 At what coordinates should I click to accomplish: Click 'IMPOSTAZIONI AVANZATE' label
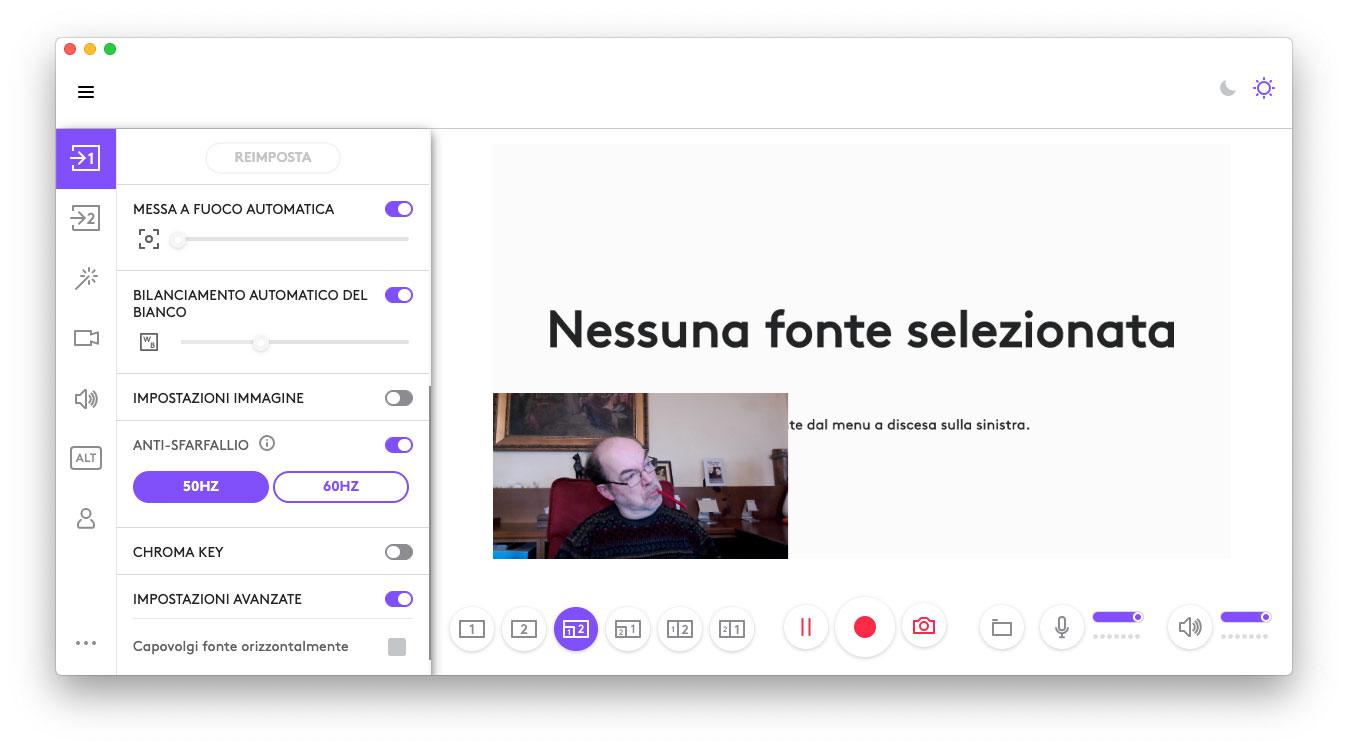pyautogui.click(x=217, y=599)
